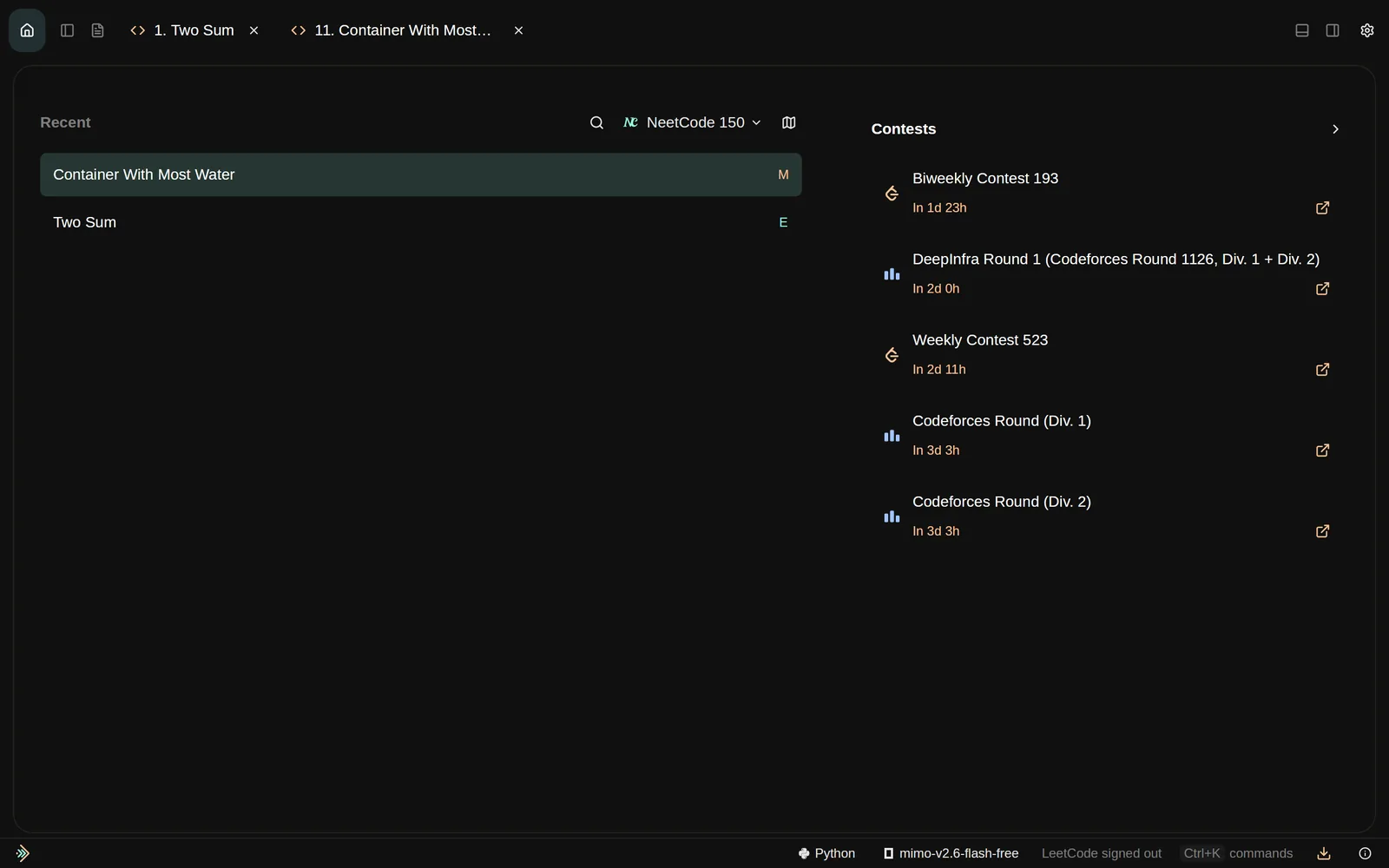Toggle the right sidebar panel
1389x868 pixels.
(x=1333, y=30)
